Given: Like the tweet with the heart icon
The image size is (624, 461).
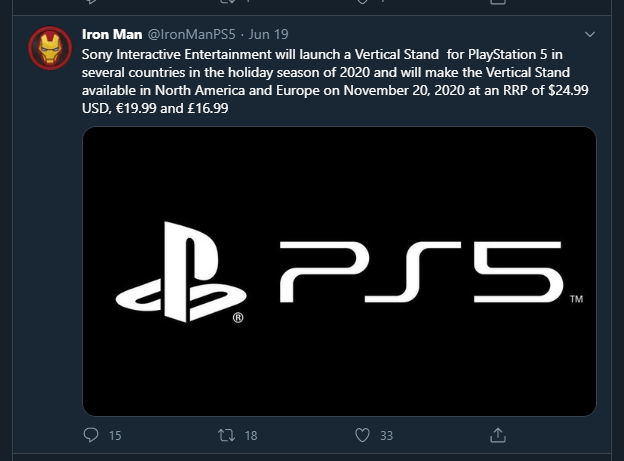Looking at the screenshot, I should pos(363,435).
